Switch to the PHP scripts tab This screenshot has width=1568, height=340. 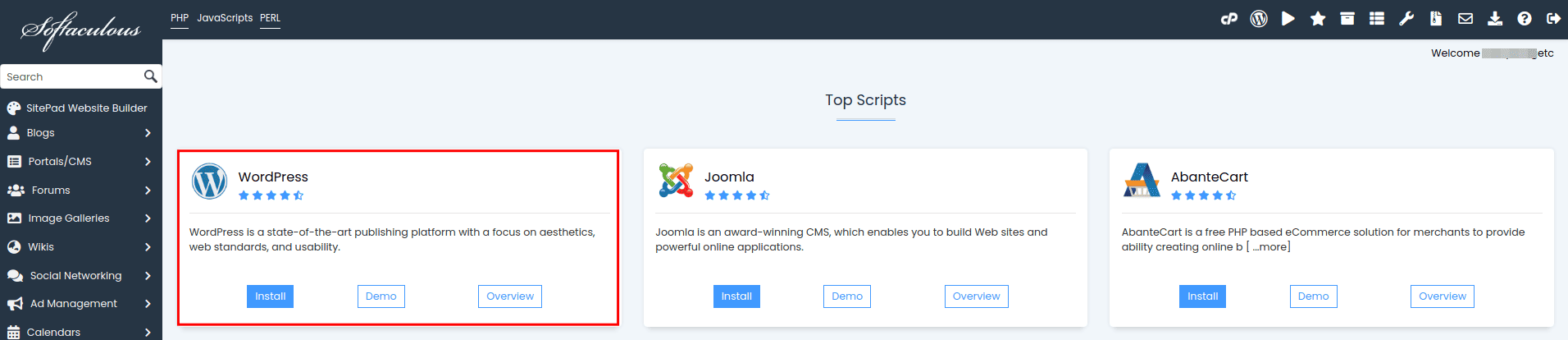click(180, 18)
